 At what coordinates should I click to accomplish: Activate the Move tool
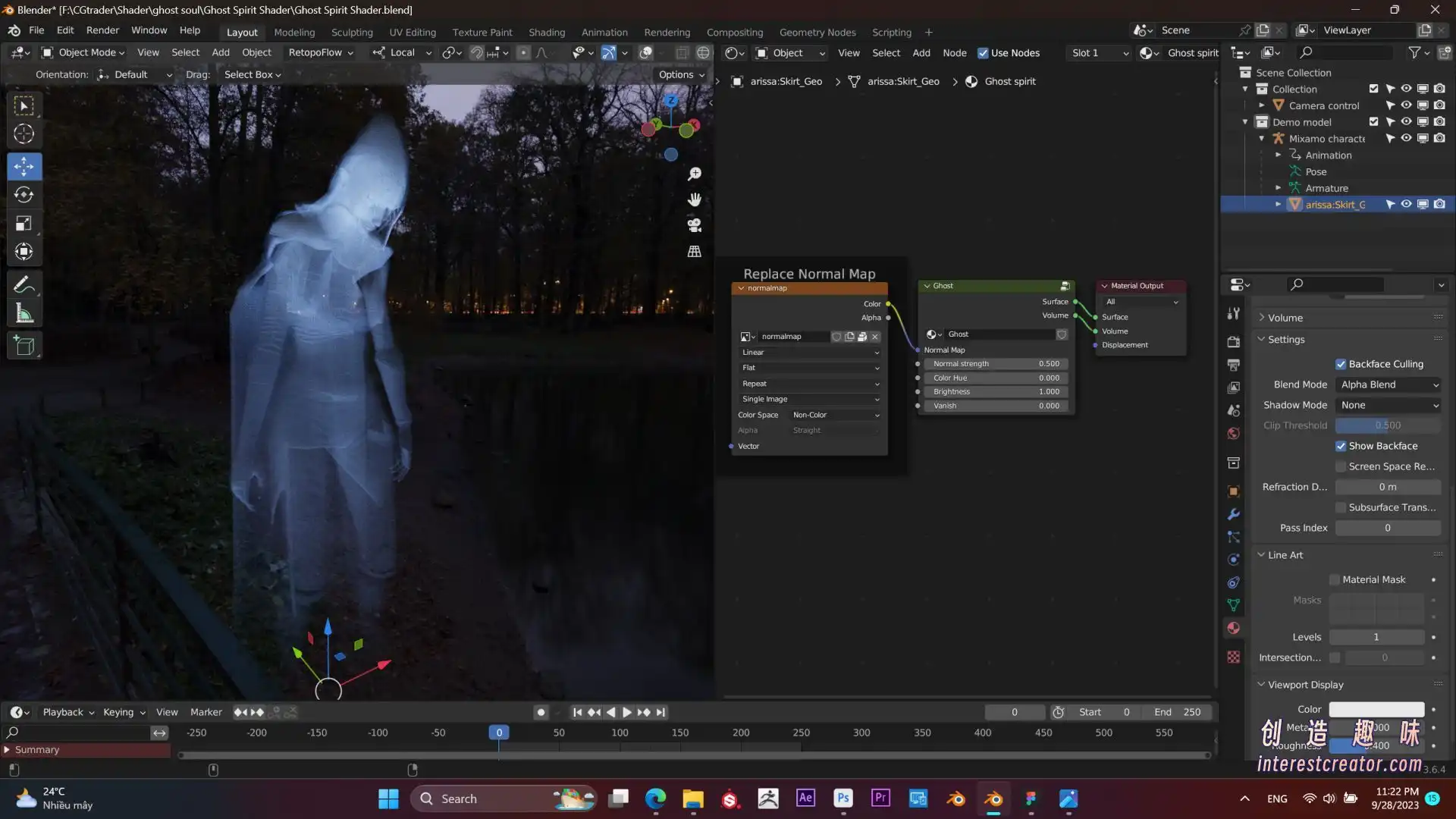pyautogui.click(x=24, y=166)
